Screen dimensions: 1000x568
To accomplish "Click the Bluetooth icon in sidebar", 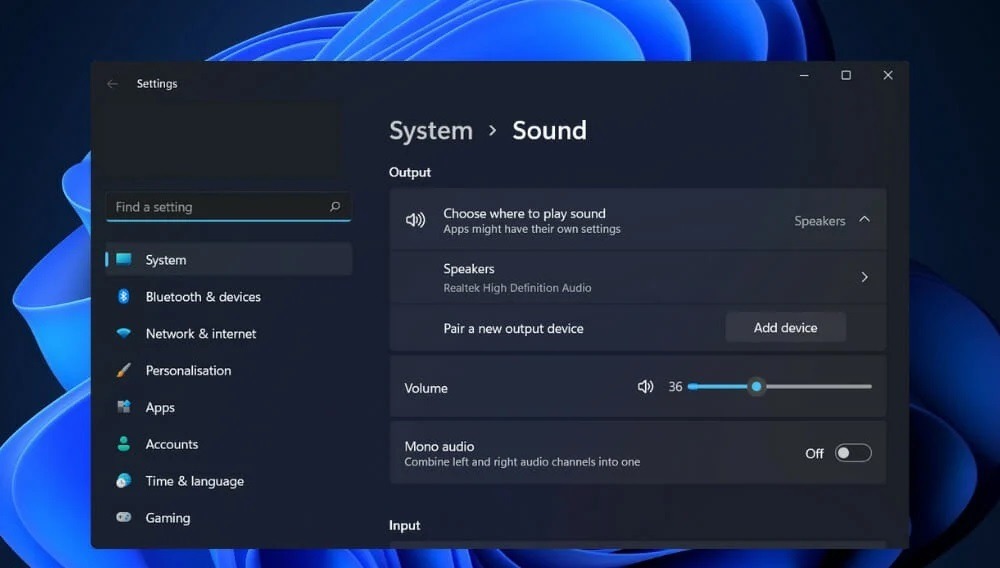I will click(124, 296).
